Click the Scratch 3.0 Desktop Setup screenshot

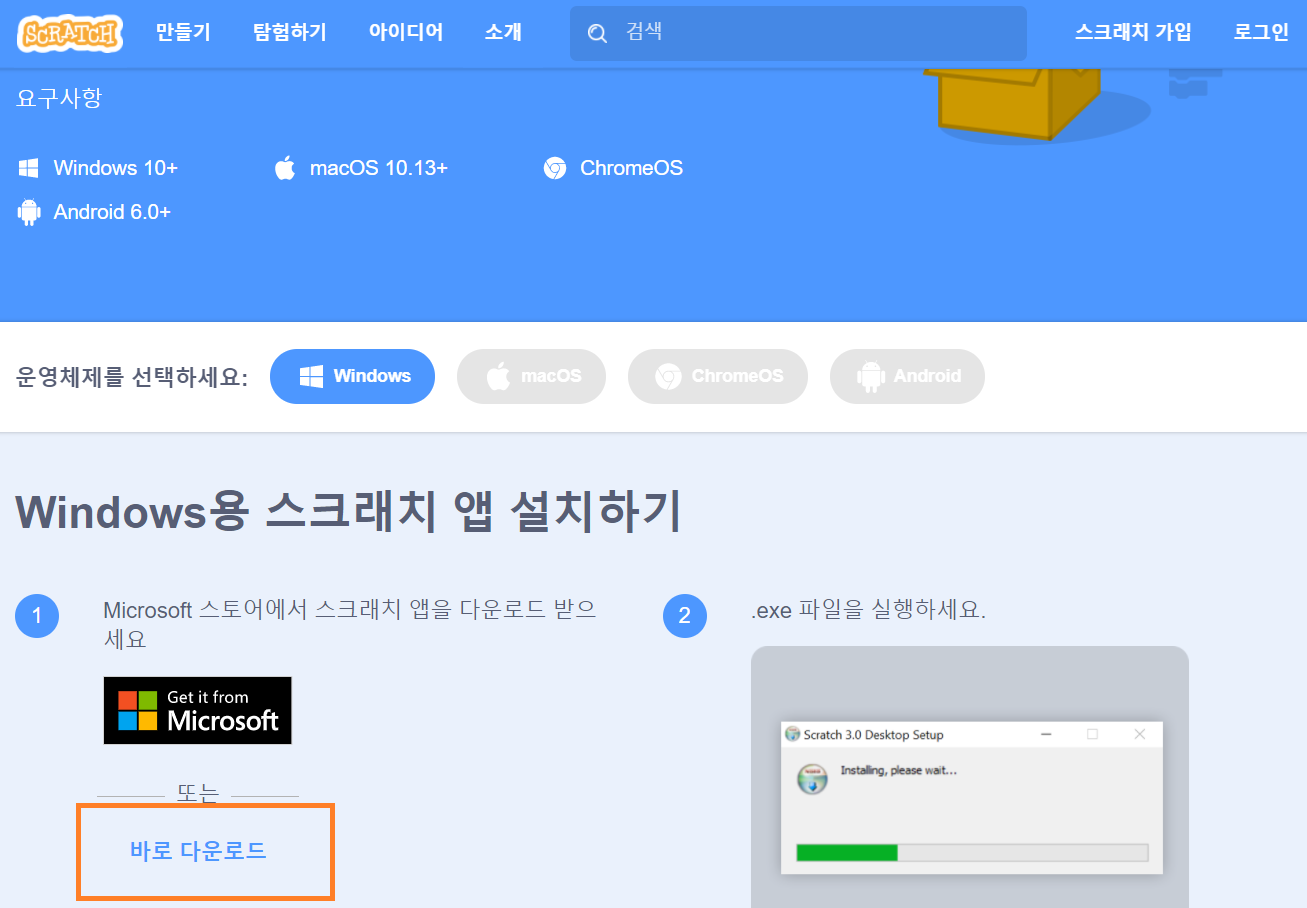[x=971, y=797]
